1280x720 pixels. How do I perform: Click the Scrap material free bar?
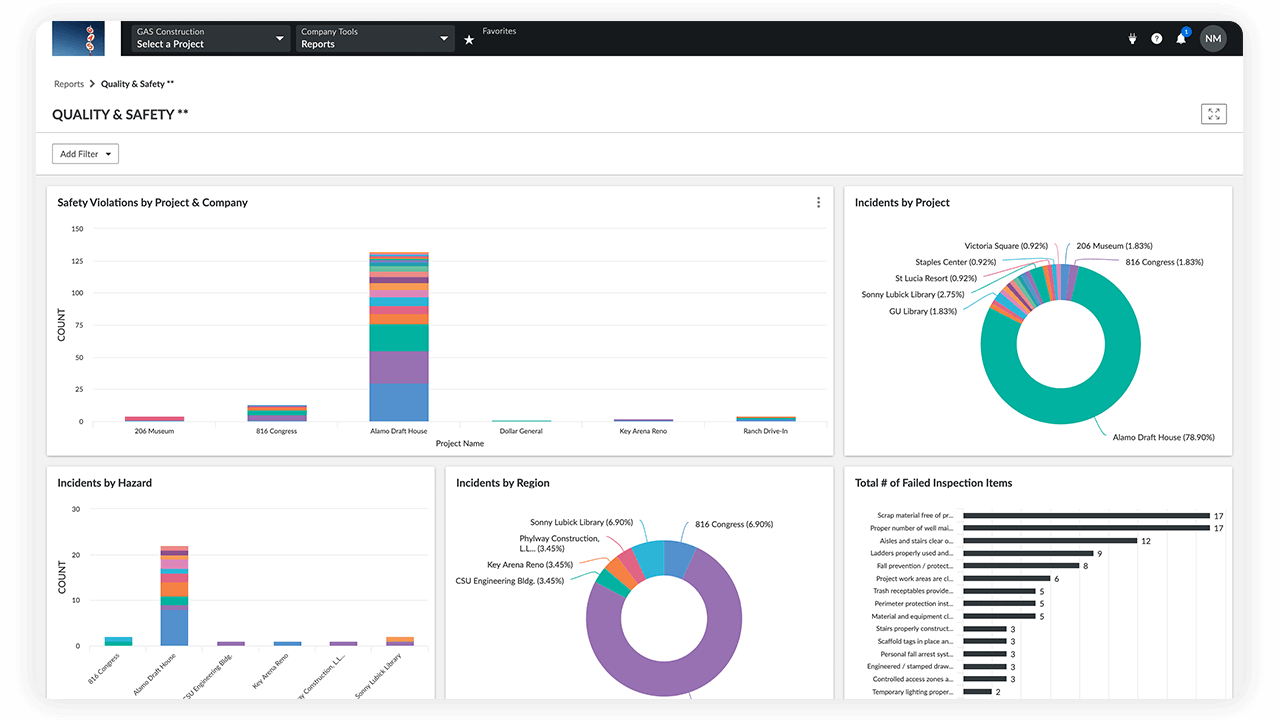1086,516
